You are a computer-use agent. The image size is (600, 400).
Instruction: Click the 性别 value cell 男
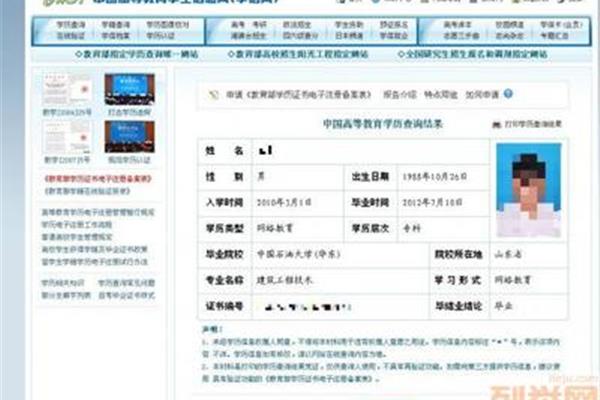pos(261,176)
